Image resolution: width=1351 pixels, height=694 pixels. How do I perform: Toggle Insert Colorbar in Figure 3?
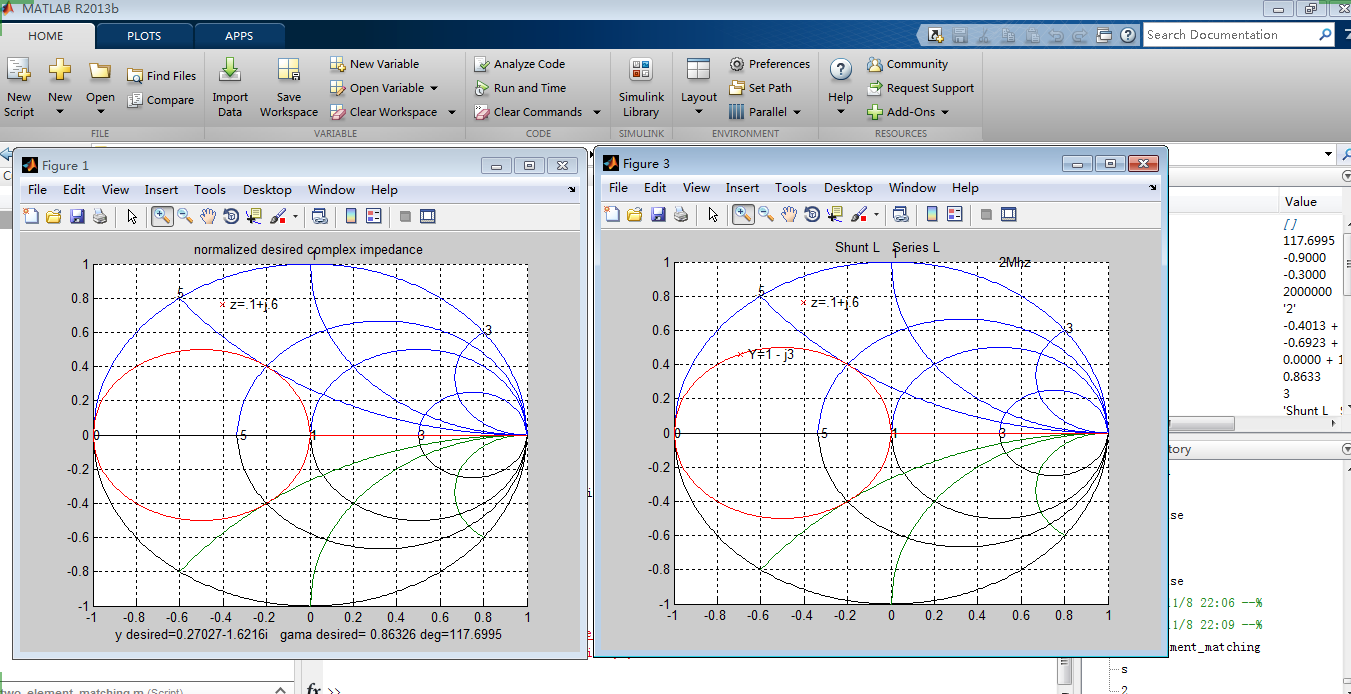pos(932,214)
